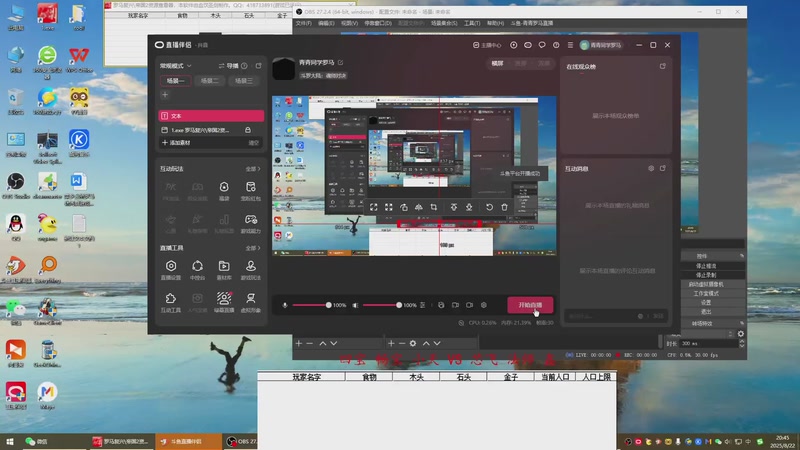Open the red packet icon next to 福袋
Image resolution: width=800 pixels, height=450 pixels.
(x=251, y=190)
